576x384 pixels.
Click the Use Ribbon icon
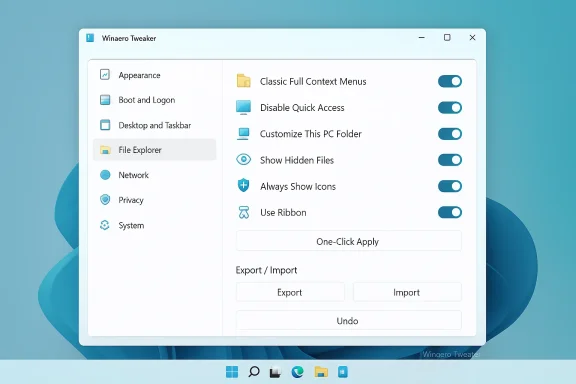[x=244, y=212]
